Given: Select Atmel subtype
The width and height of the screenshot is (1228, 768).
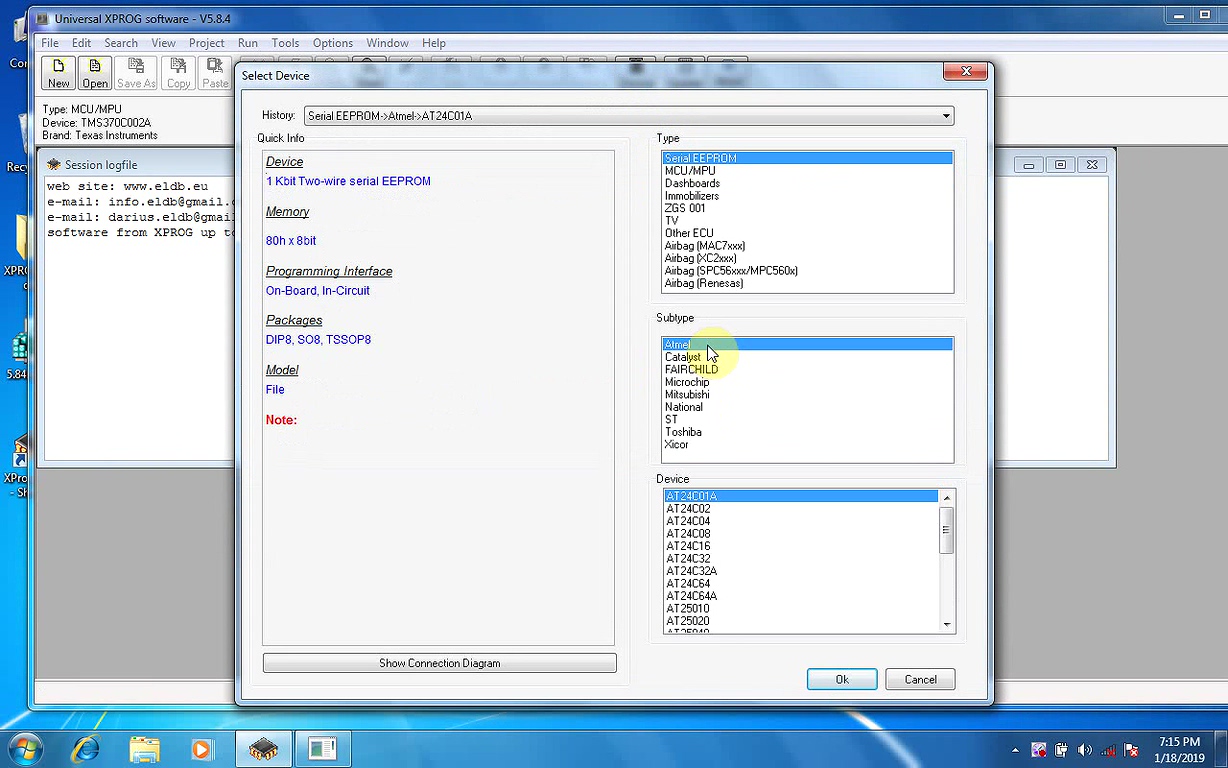Looking at the screenshot, I should (807, 344).
